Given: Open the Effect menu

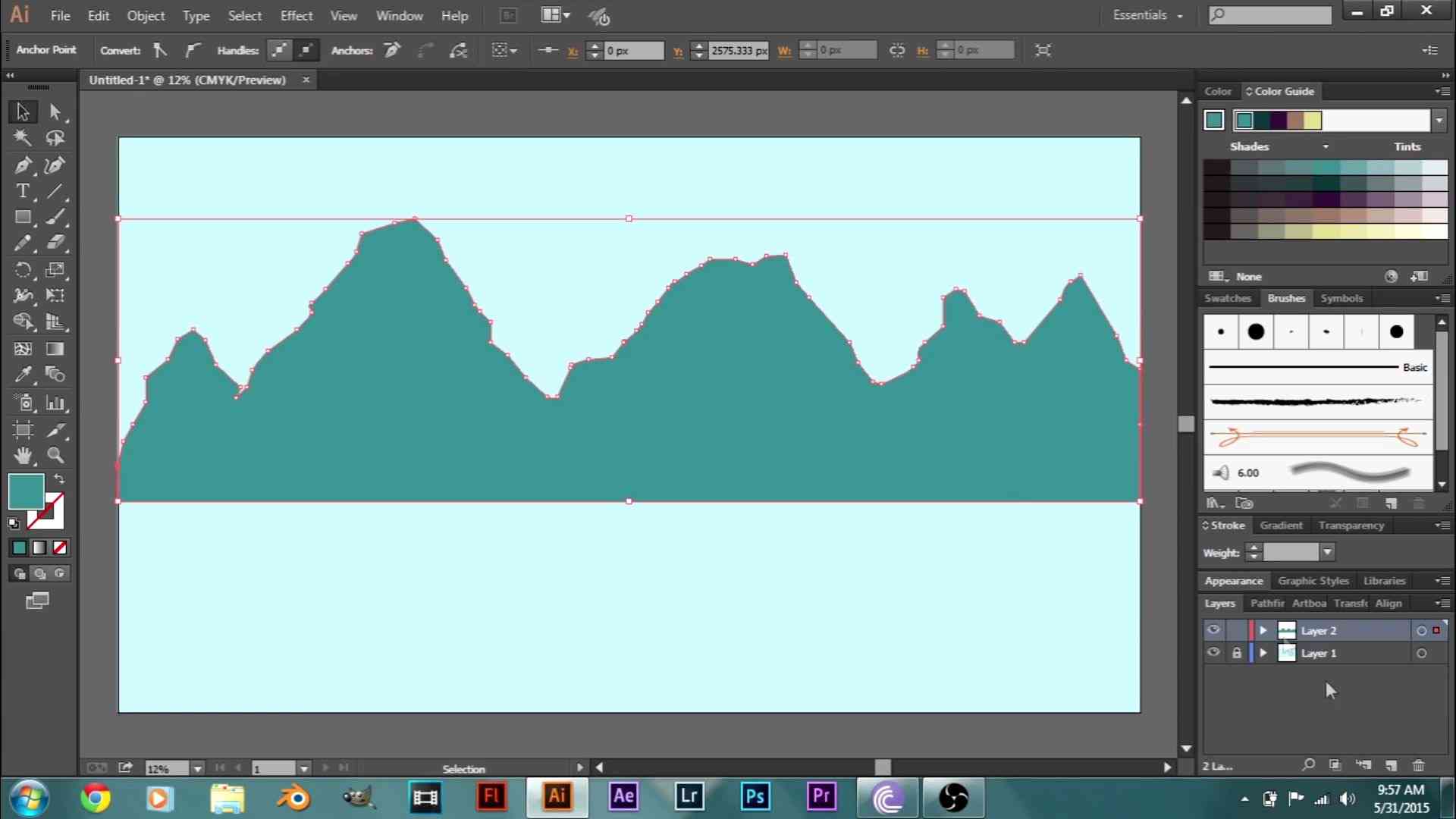Looking at the screenshot, I should click(x=296, y=15).
